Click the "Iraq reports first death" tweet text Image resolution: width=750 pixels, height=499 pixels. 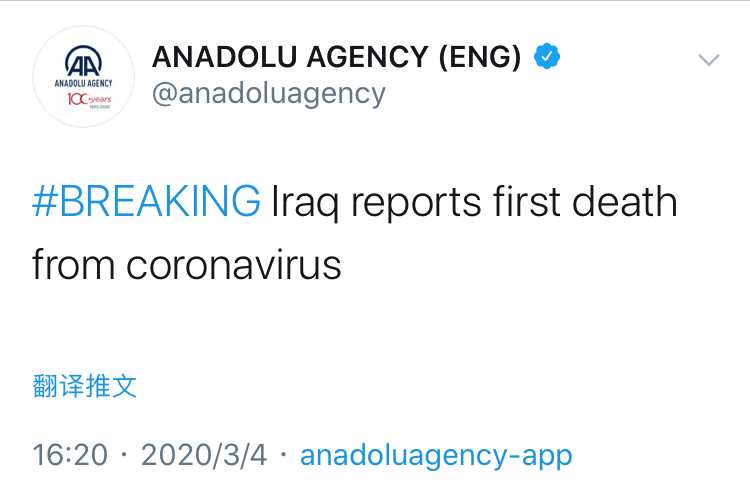pos(475,201)
